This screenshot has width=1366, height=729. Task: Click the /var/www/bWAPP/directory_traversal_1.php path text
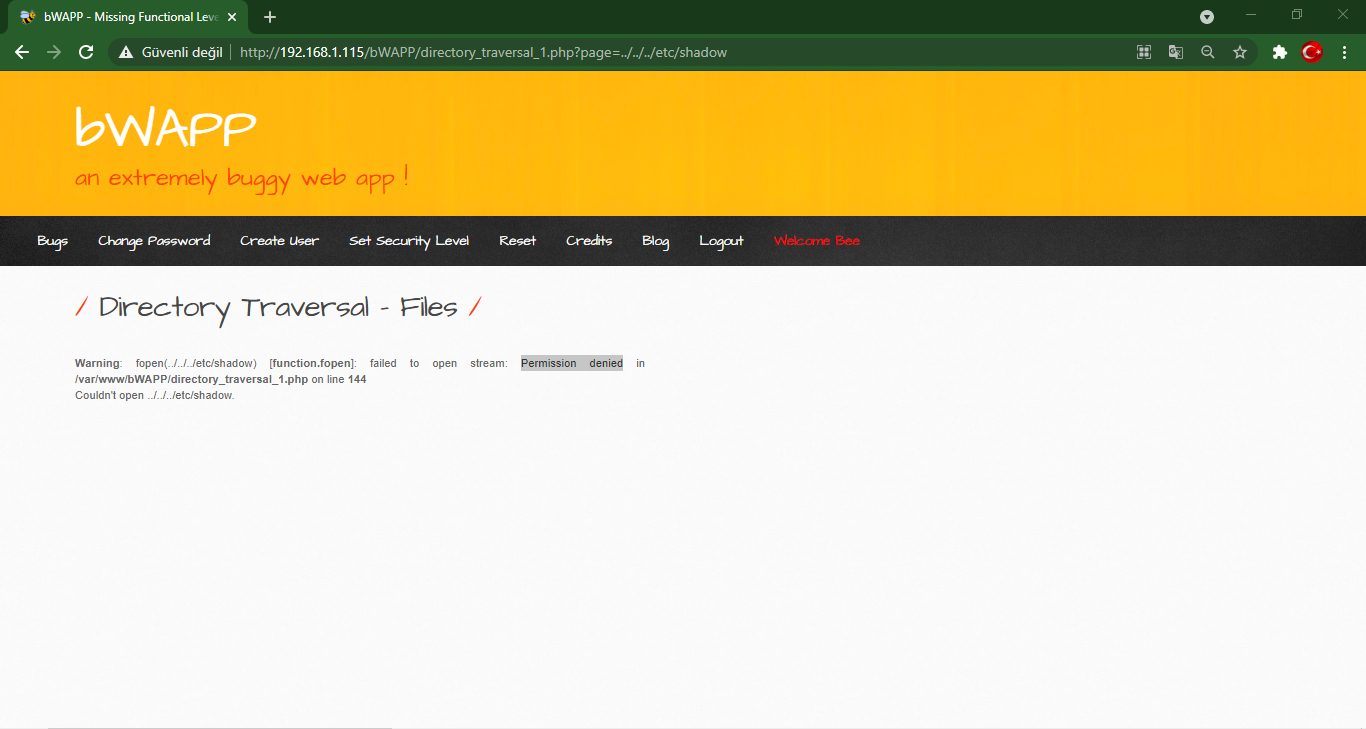(191, 380)
